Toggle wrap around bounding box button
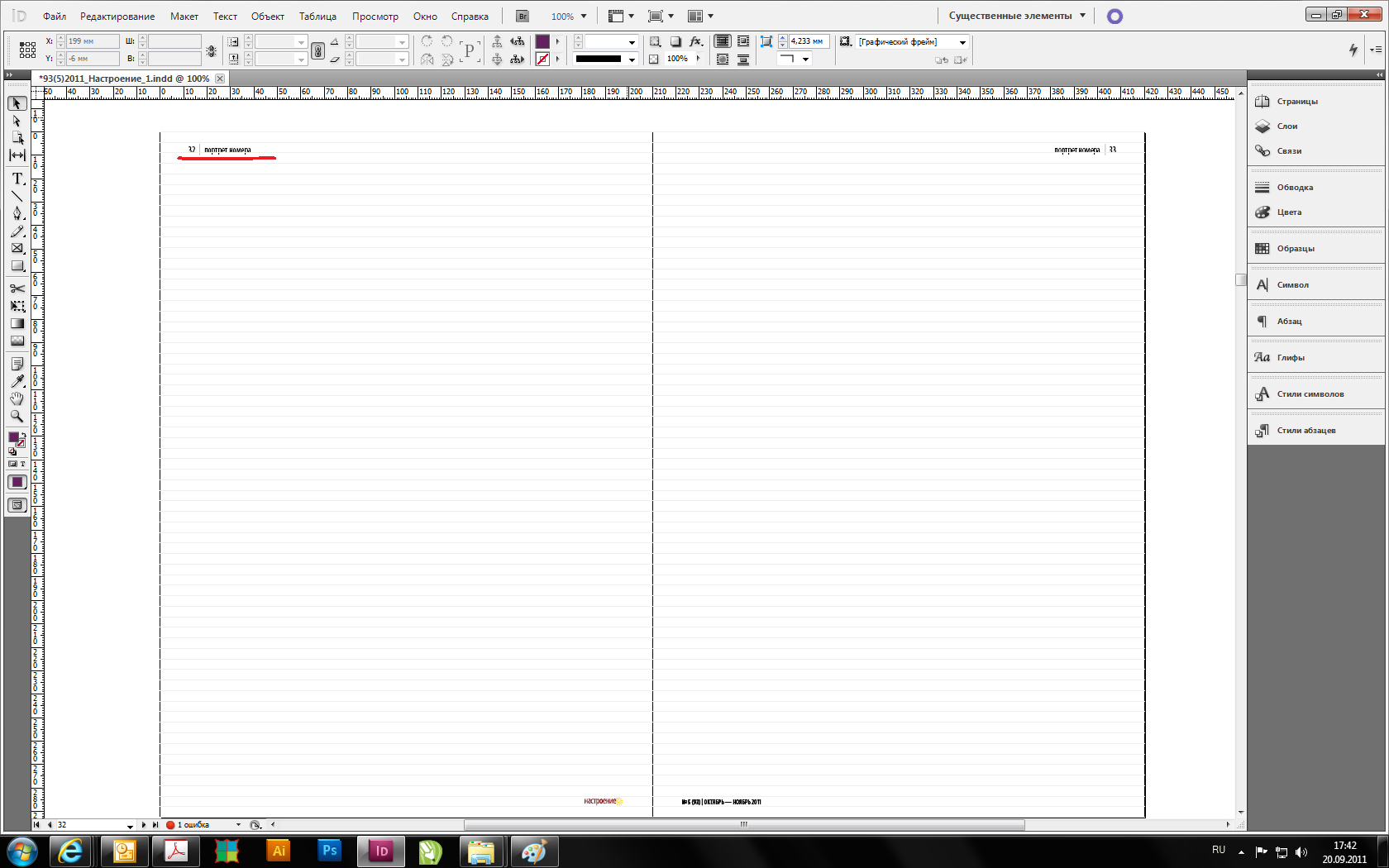The width and height of the screenshot is (1389, 868). click(x=743, y=41)
